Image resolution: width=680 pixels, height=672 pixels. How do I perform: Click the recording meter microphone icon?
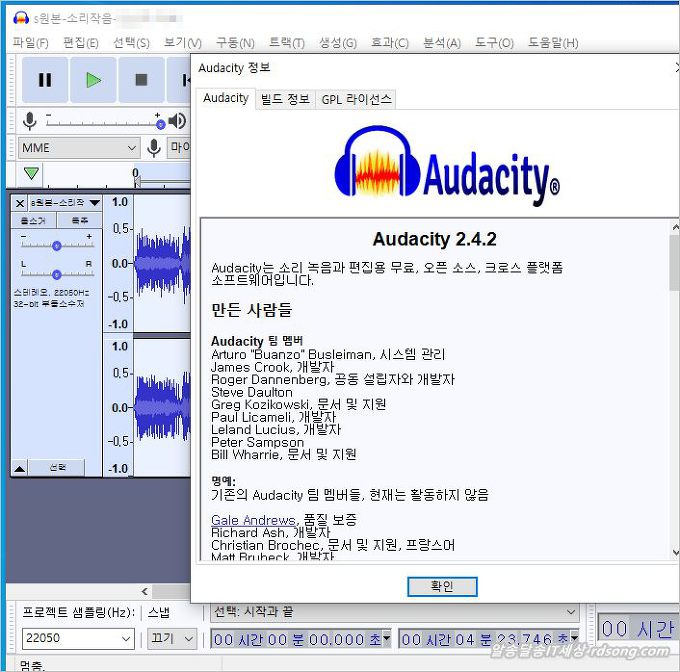tap(29, 121)
